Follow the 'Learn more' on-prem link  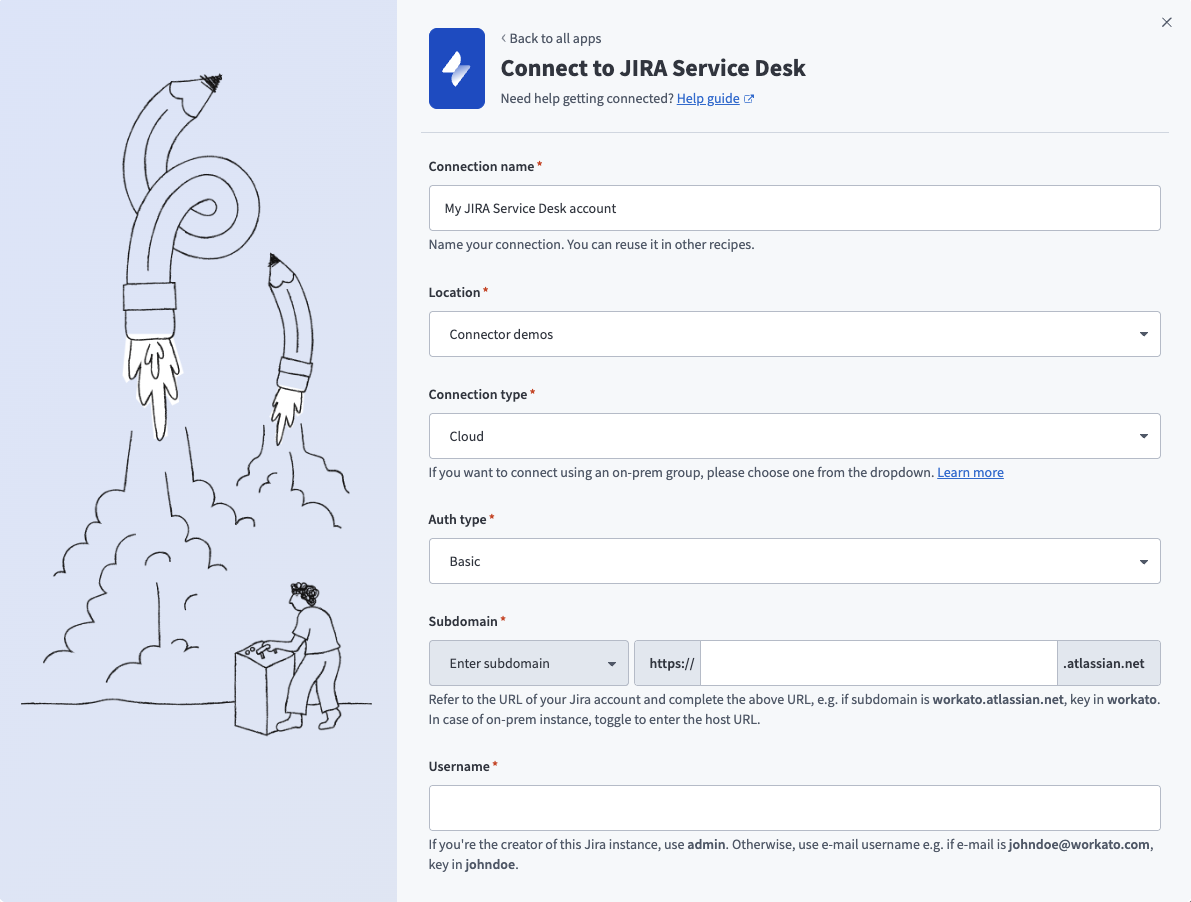coord(970,472)
